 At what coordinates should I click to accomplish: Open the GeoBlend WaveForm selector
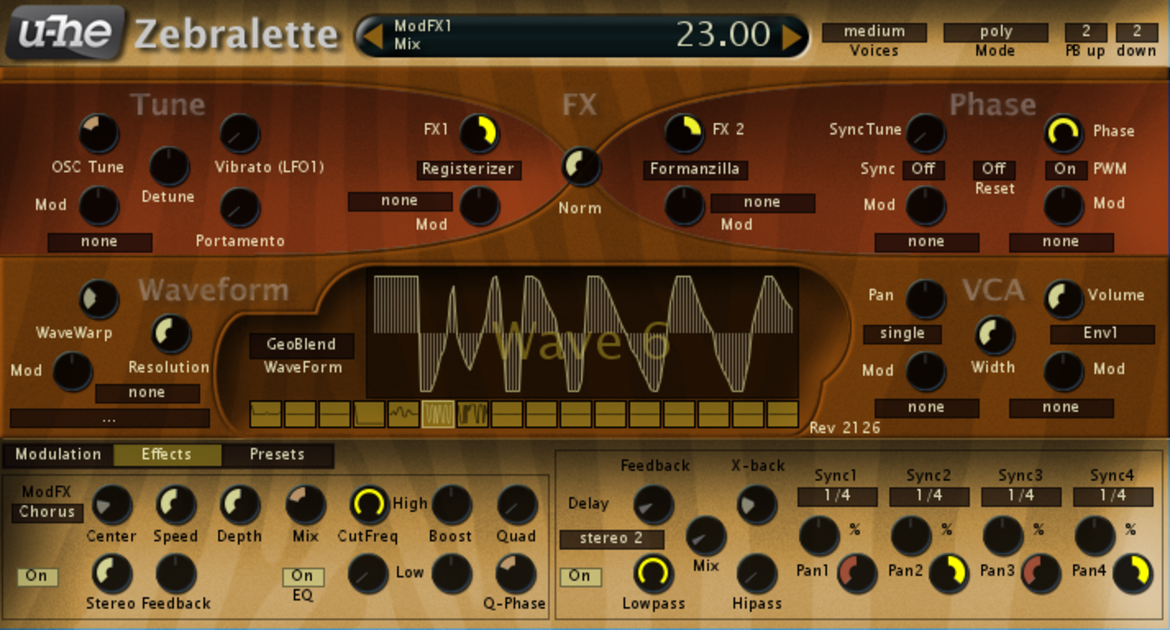(301, 345)
